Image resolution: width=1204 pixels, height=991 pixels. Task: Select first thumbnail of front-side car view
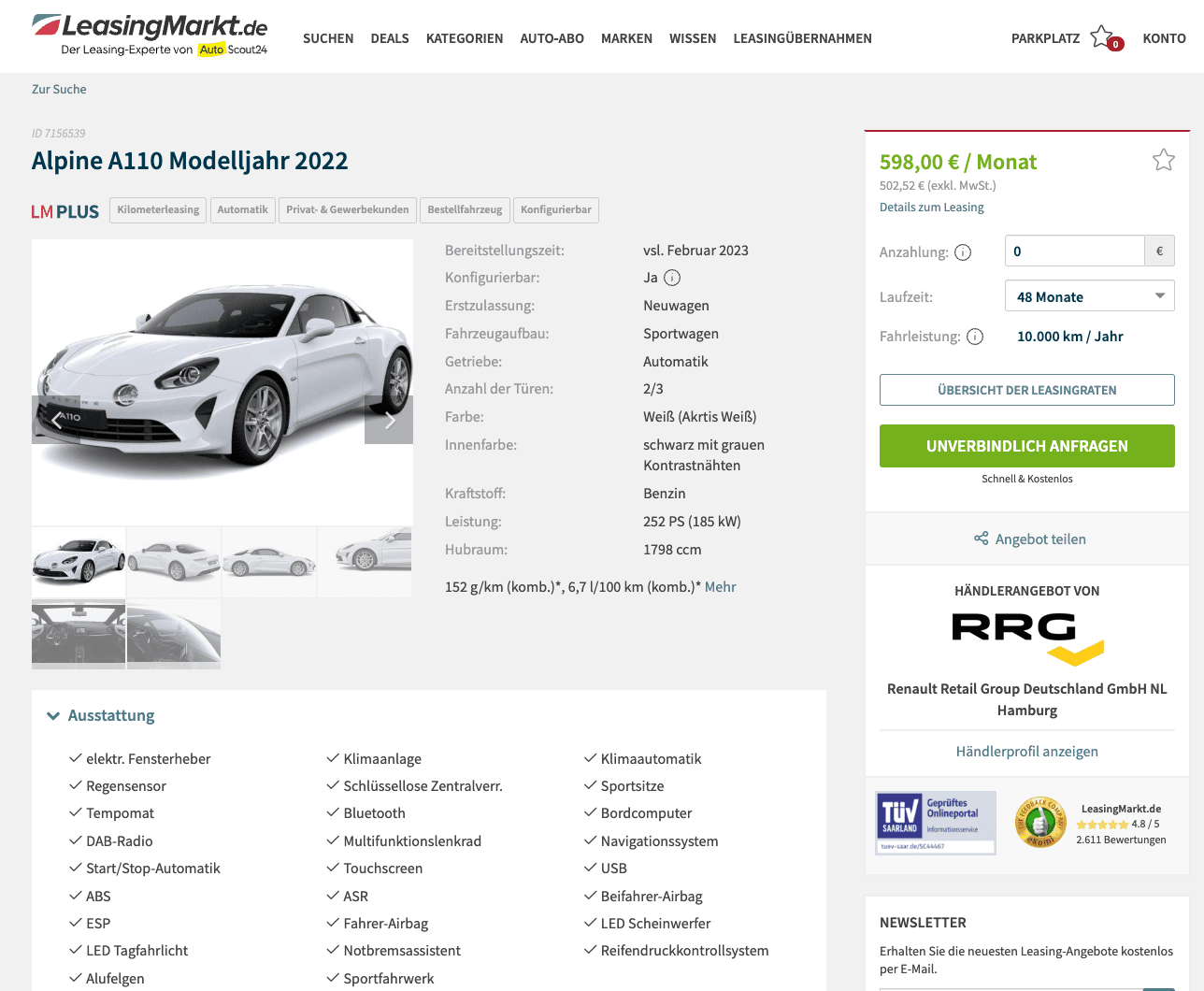click(79, 562)
